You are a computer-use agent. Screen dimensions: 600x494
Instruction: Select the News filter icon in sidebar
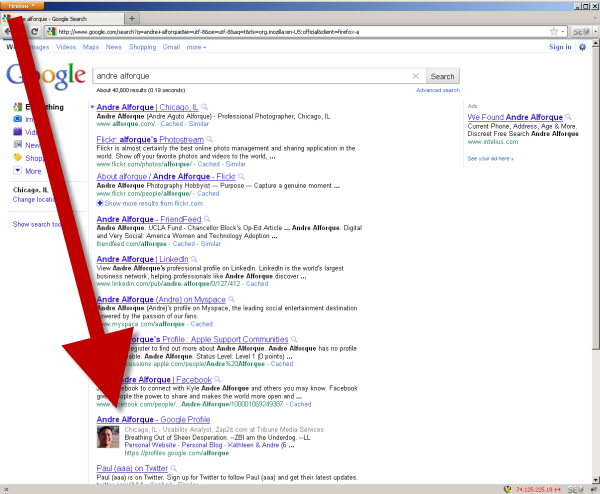pos(18,144)
